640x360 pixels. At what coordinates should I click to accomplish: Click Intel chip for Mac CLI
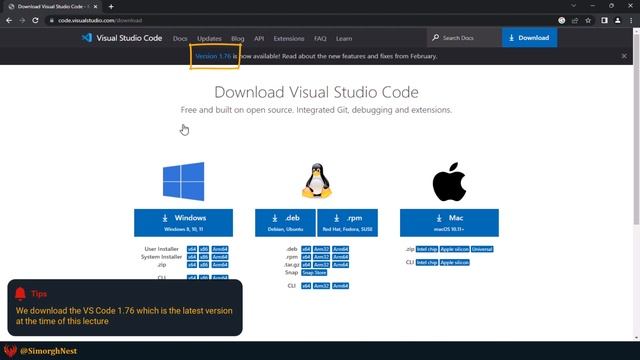(x=427, y=262)
